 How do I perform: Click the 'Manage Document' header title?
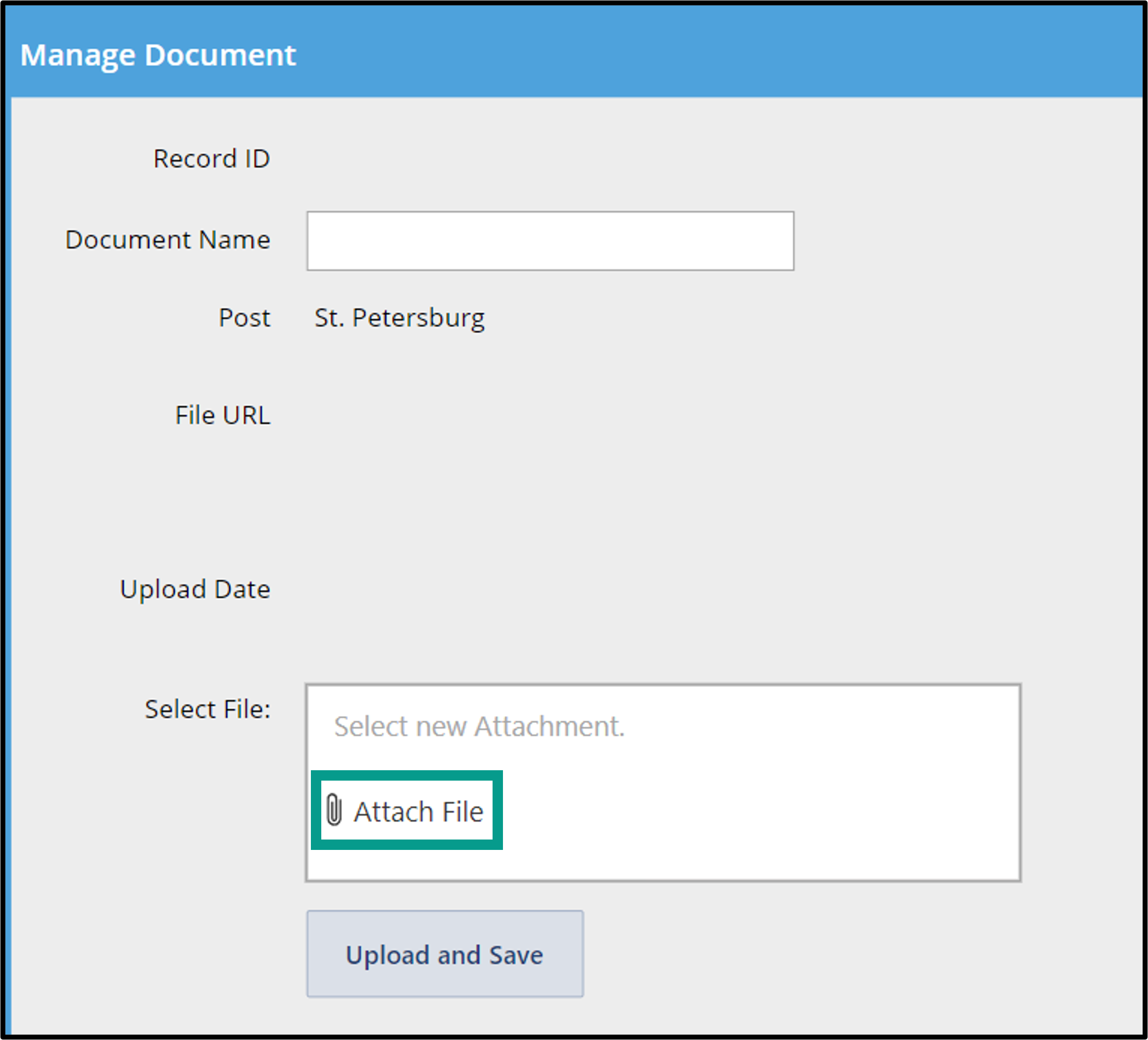(x=158, y=55)
